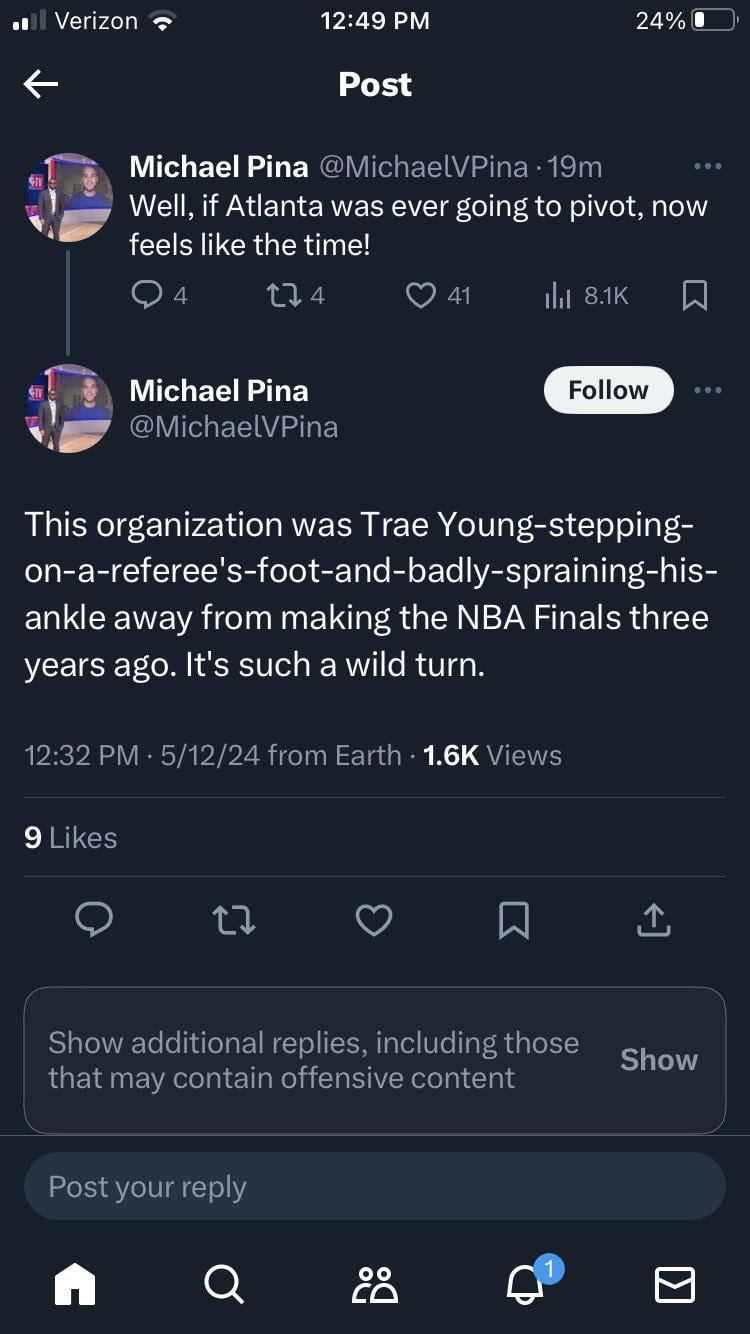Open Michael Pina's avatar on main post
This screenshot has width=750, height=1334.
click(x=69, y=408)
